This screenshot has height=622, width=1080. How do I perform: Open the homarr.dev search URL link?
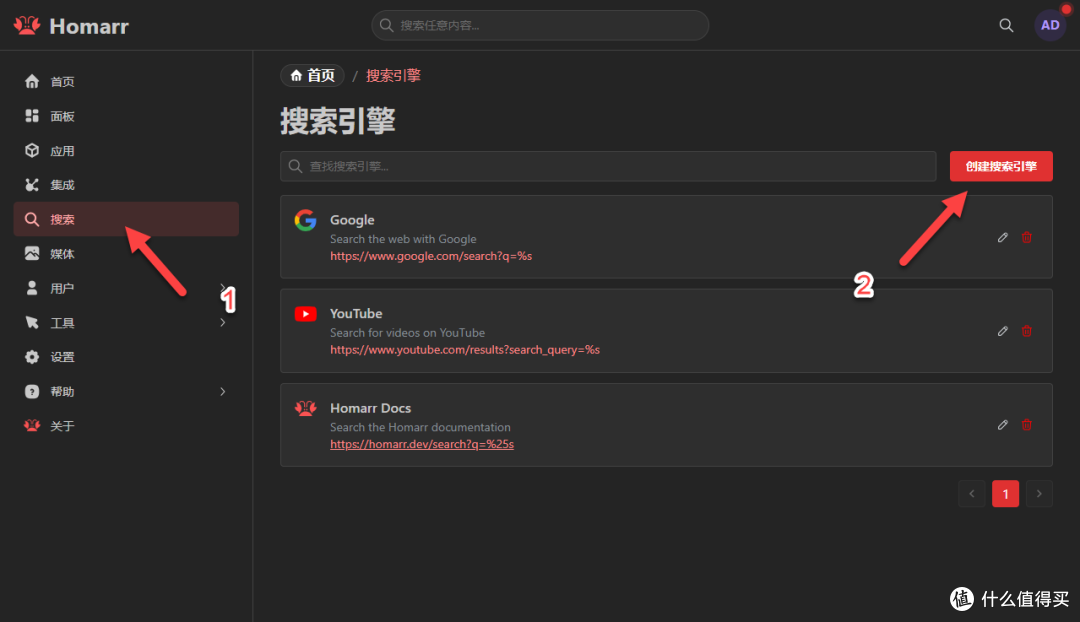tap(422, 444)
